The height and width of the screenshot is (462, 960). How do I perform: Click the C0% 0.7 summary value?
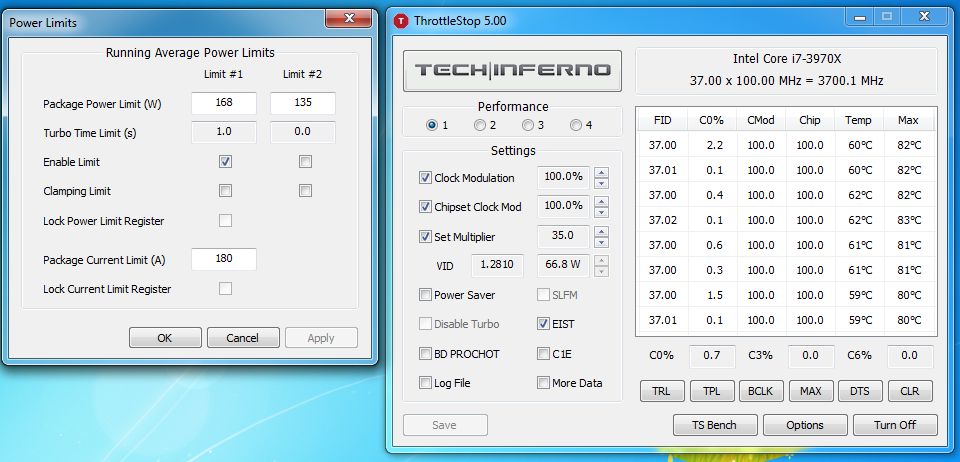click(712, 356)
